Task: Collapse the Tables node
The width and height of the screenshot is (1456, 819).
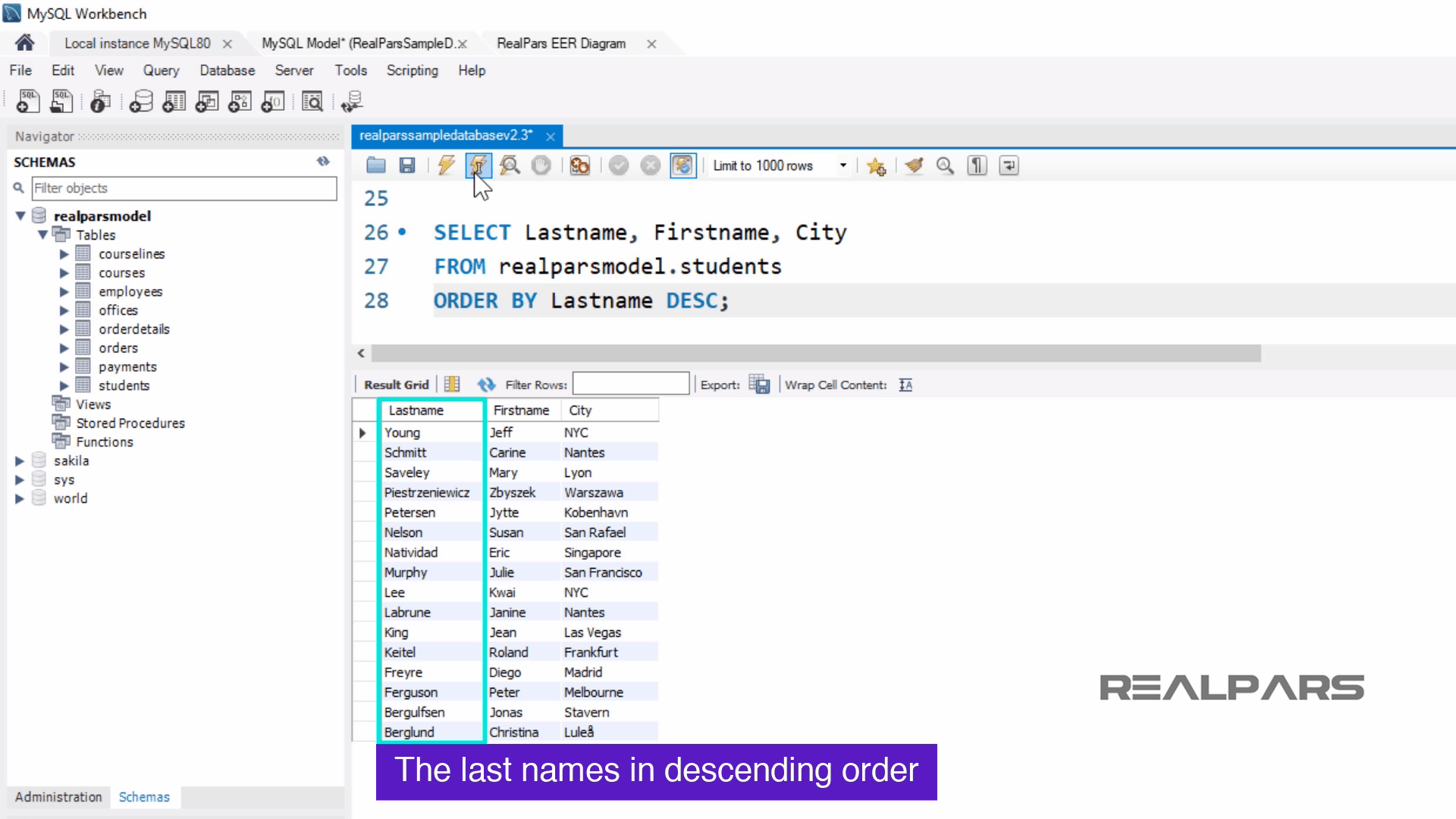Action: [43, 234]
